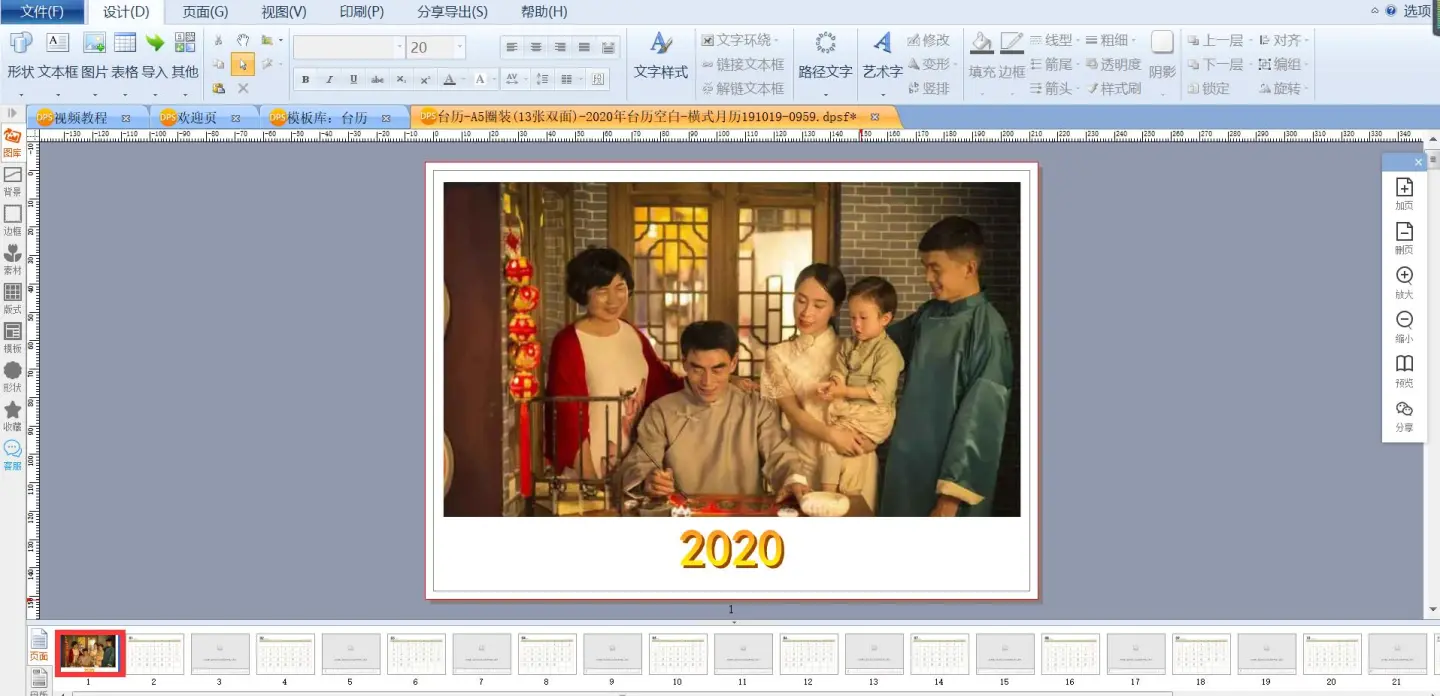
Task: Align text right
Action: coord(560,47)
